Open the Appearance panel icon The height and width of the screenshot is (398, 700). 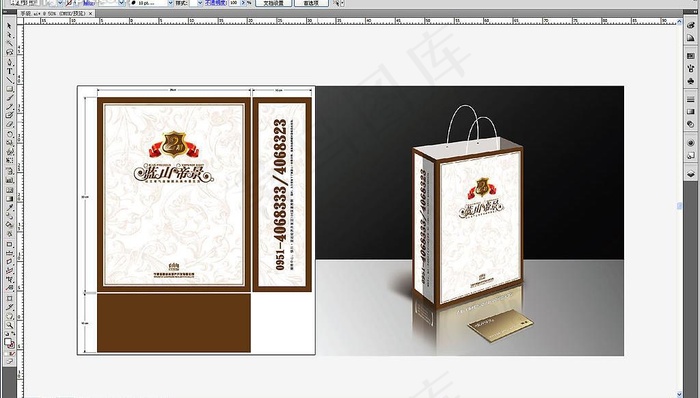[691, 143]
